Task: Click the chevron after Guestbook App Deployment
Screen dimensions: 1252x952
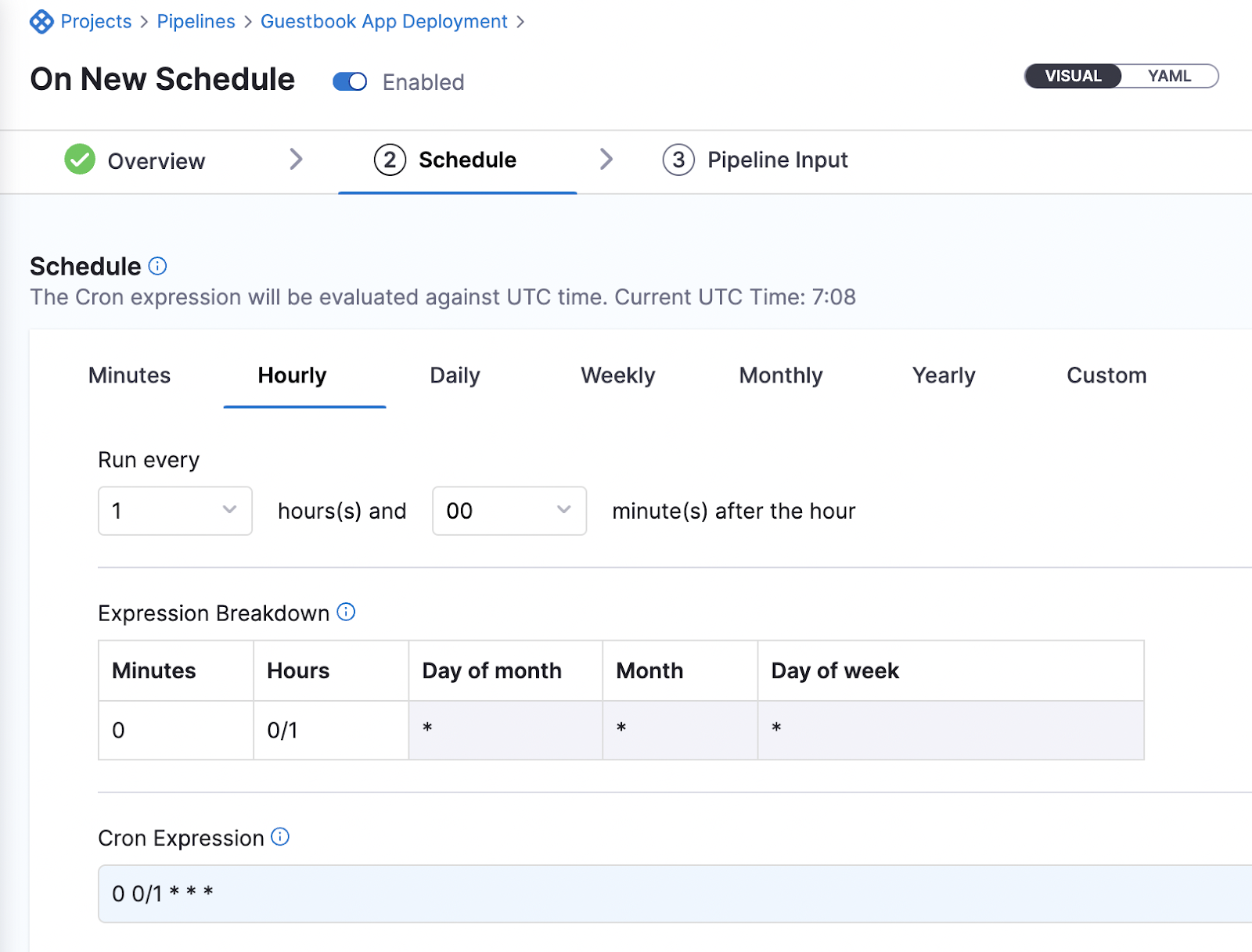Action: click(x=520, y=22)
